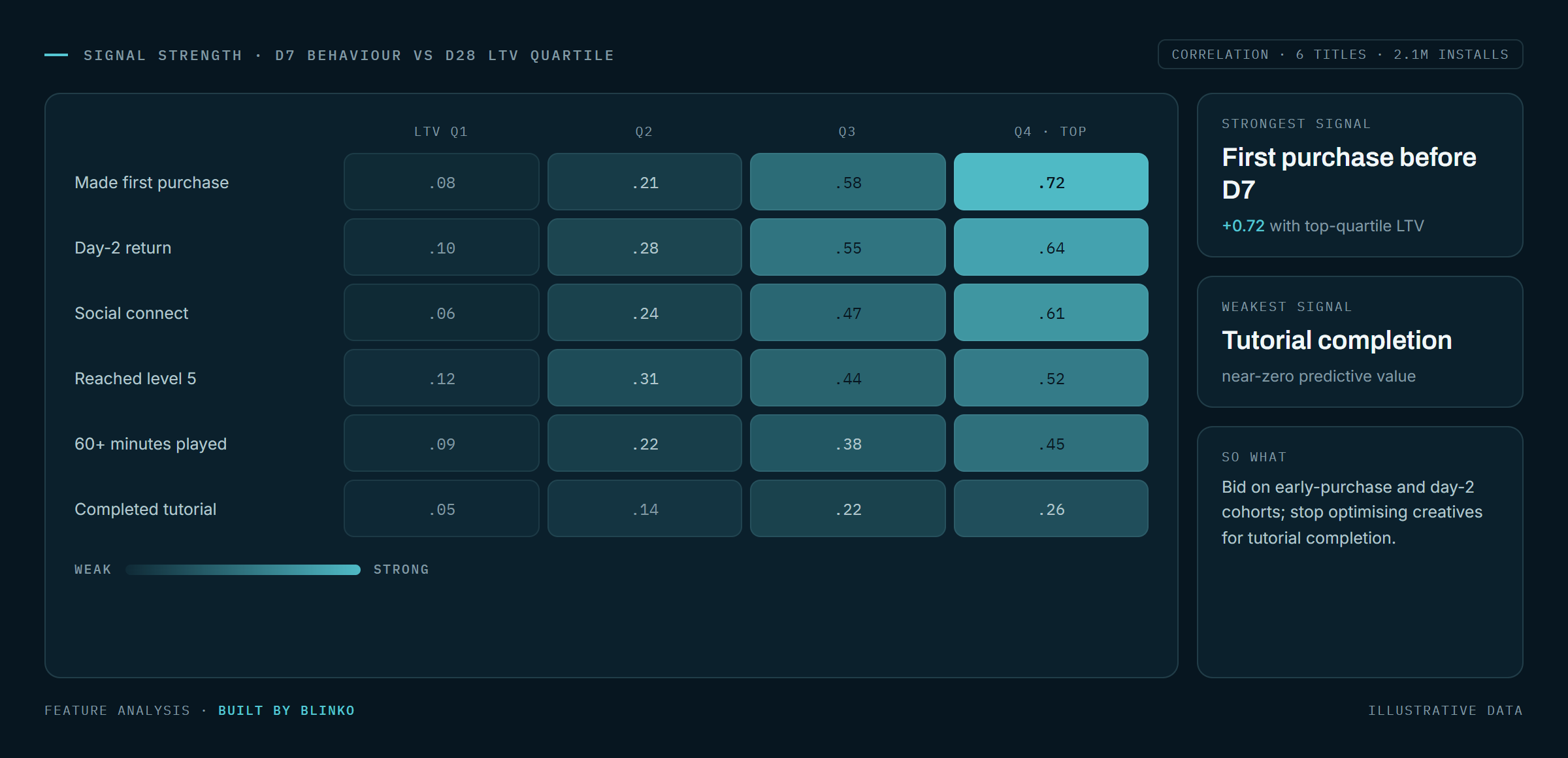Click the Made first purchase row label
The width and height of the screenshot is (1568, 758).
pyautogui.click(x=152, y=182)
